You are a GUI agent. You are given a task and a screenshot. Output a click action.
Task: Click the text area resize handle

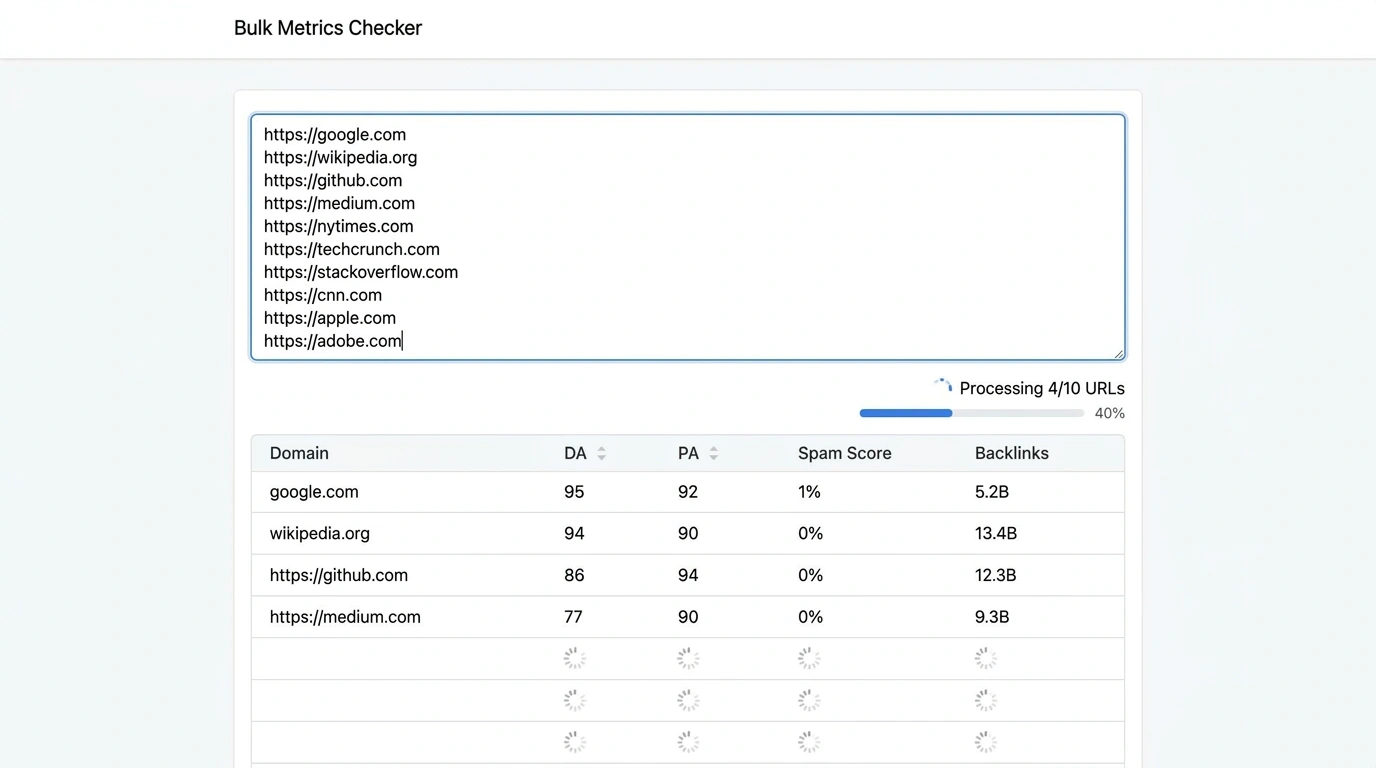1118,353
